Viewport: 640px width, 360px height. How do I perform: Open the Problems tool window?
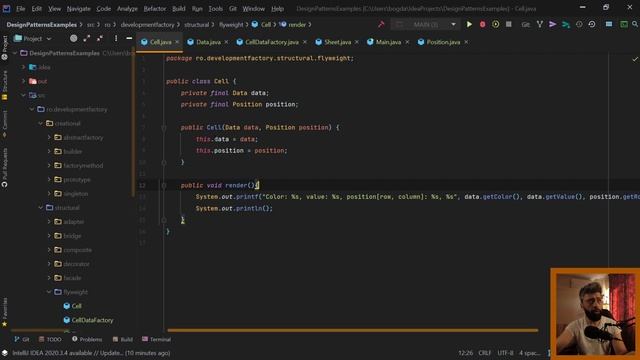click(x=87, y=340)
